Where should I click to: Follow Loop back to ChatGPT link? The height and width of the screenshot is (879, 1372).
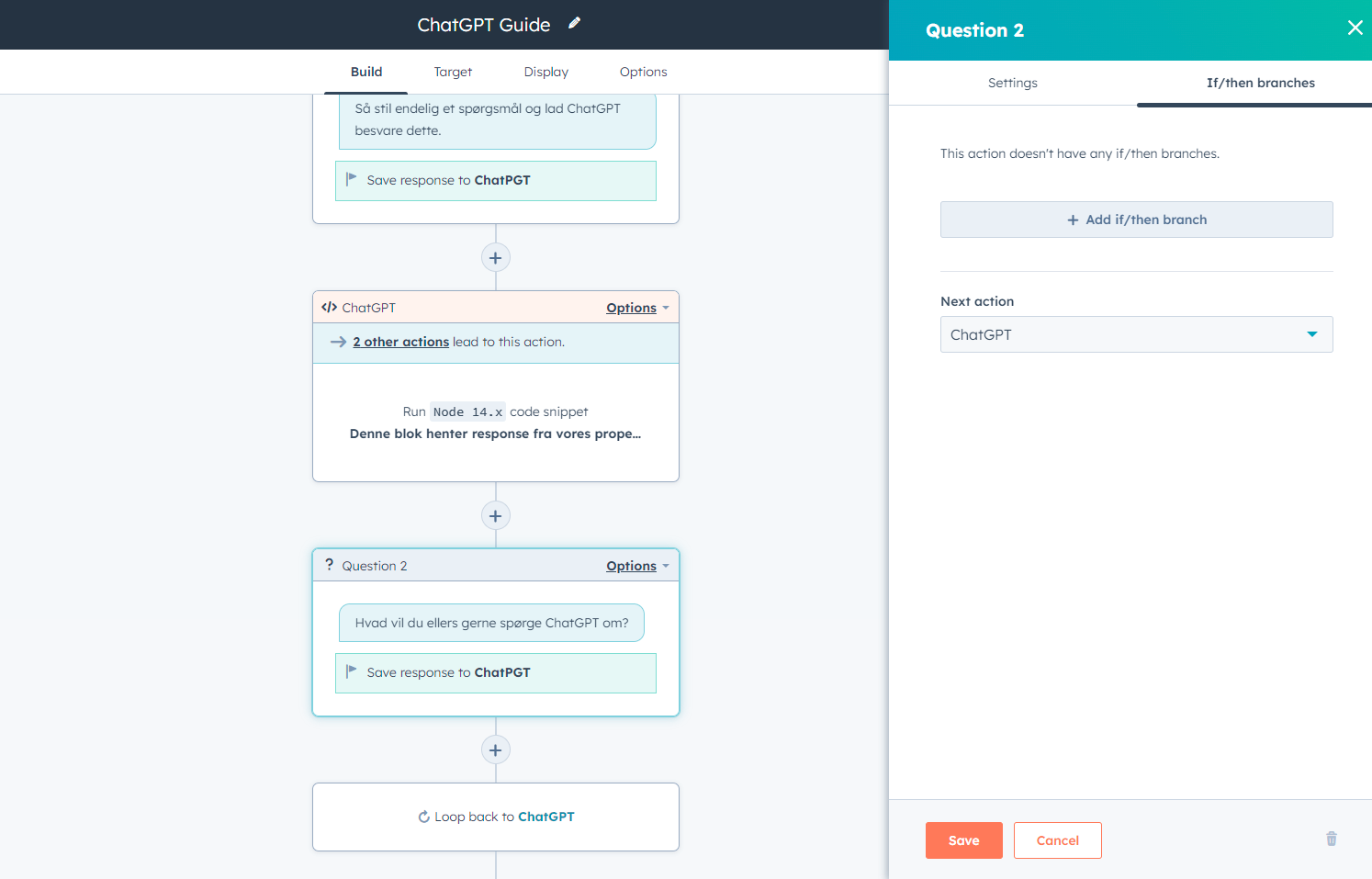coord(546,817)
